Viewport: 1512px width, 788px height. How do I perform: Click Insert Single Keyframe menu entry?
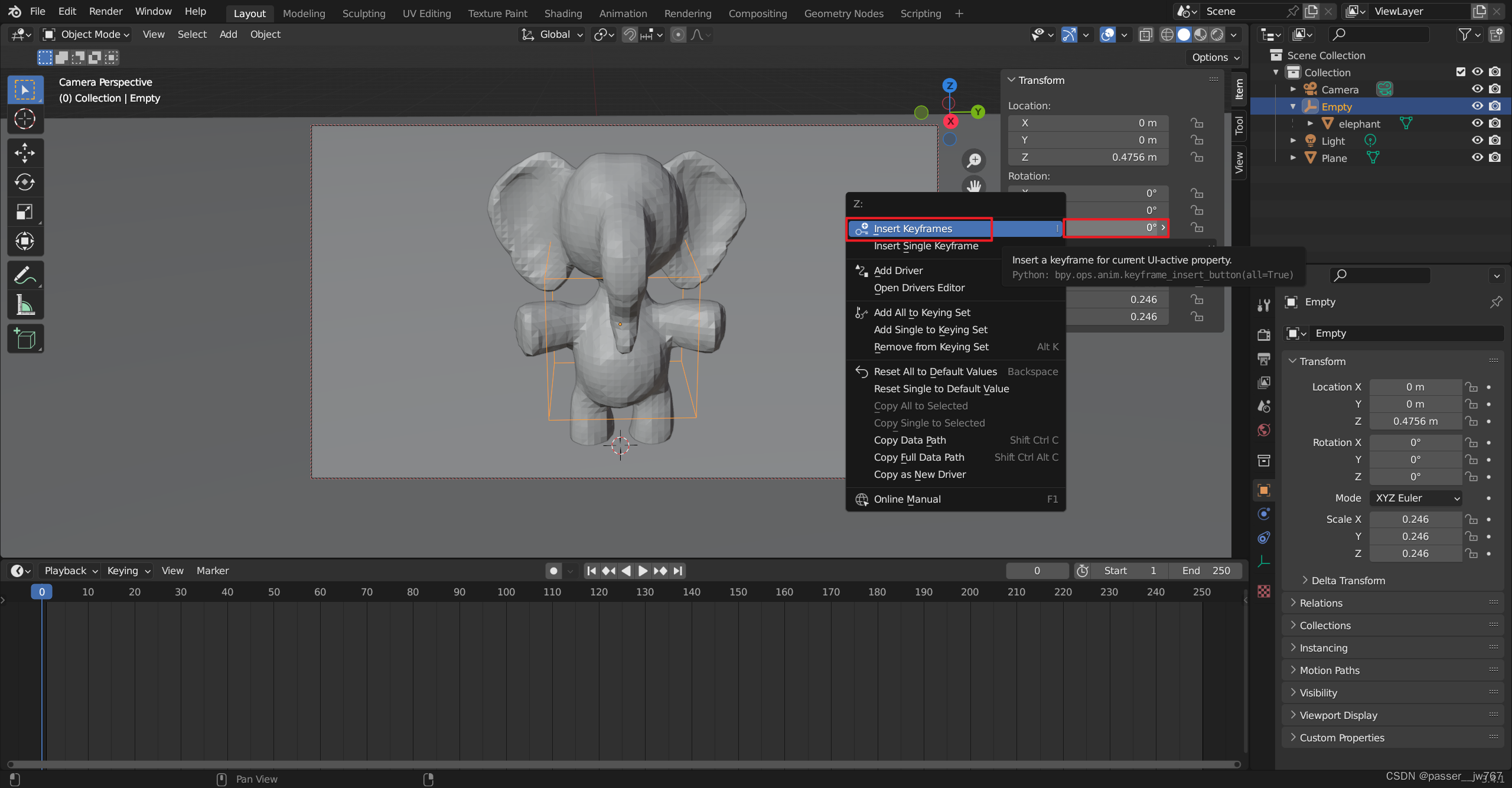point(926,246)
